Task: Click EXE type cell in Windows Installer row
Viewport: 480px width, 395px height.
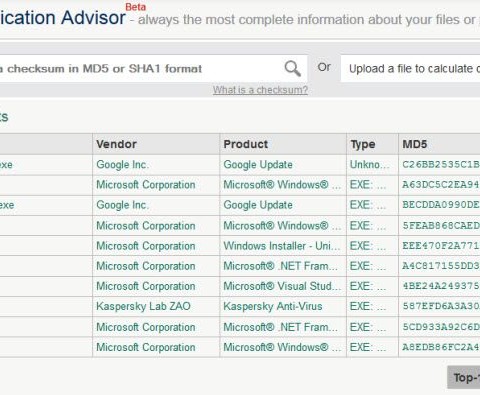Action: 368,246
